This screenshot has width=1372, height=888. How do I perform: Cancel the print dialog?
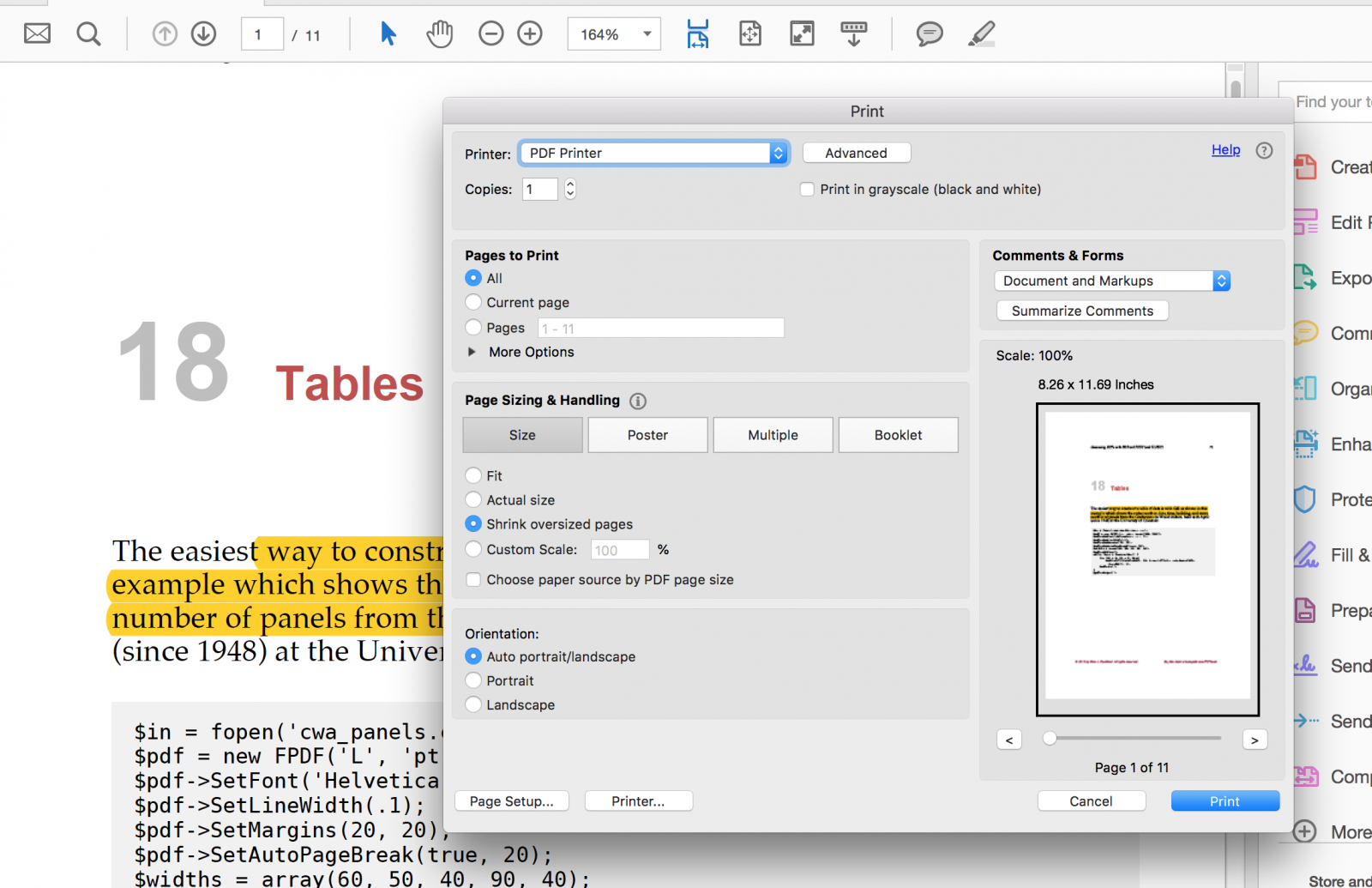click(1091, 801)
